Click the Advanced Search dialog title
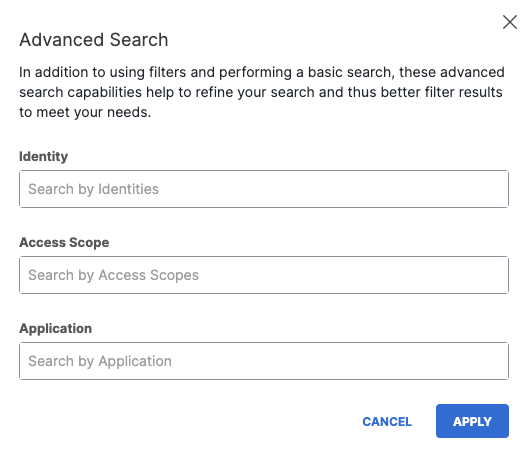Screen dimensions: 531x455 (94, 40)
